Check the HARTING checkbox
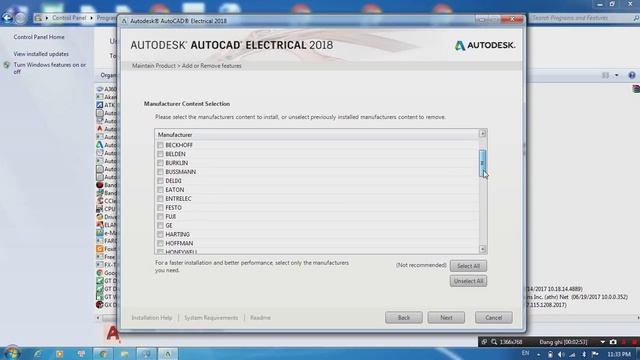The width and height of the screenshot is (640, 360). (160, 234)
